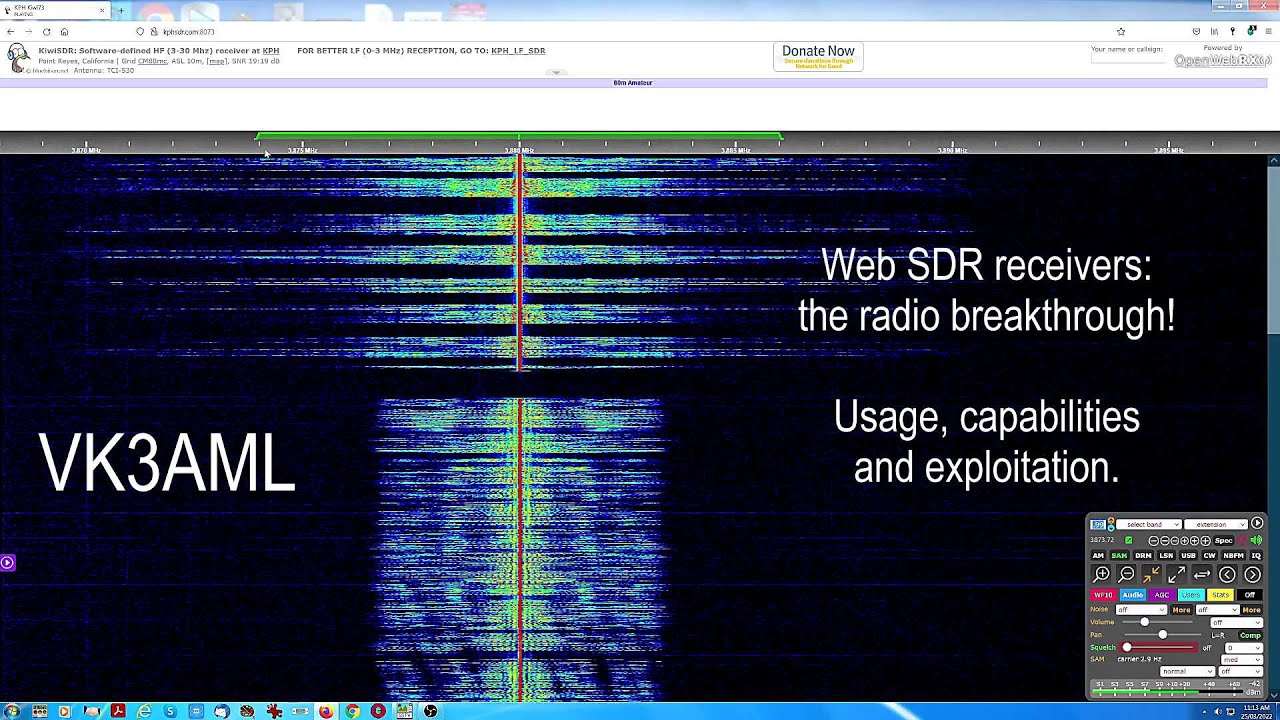Viewport: 1280px width, 720px height.
Task: Select the Off tab in control panel
Action: [1250, 595]
